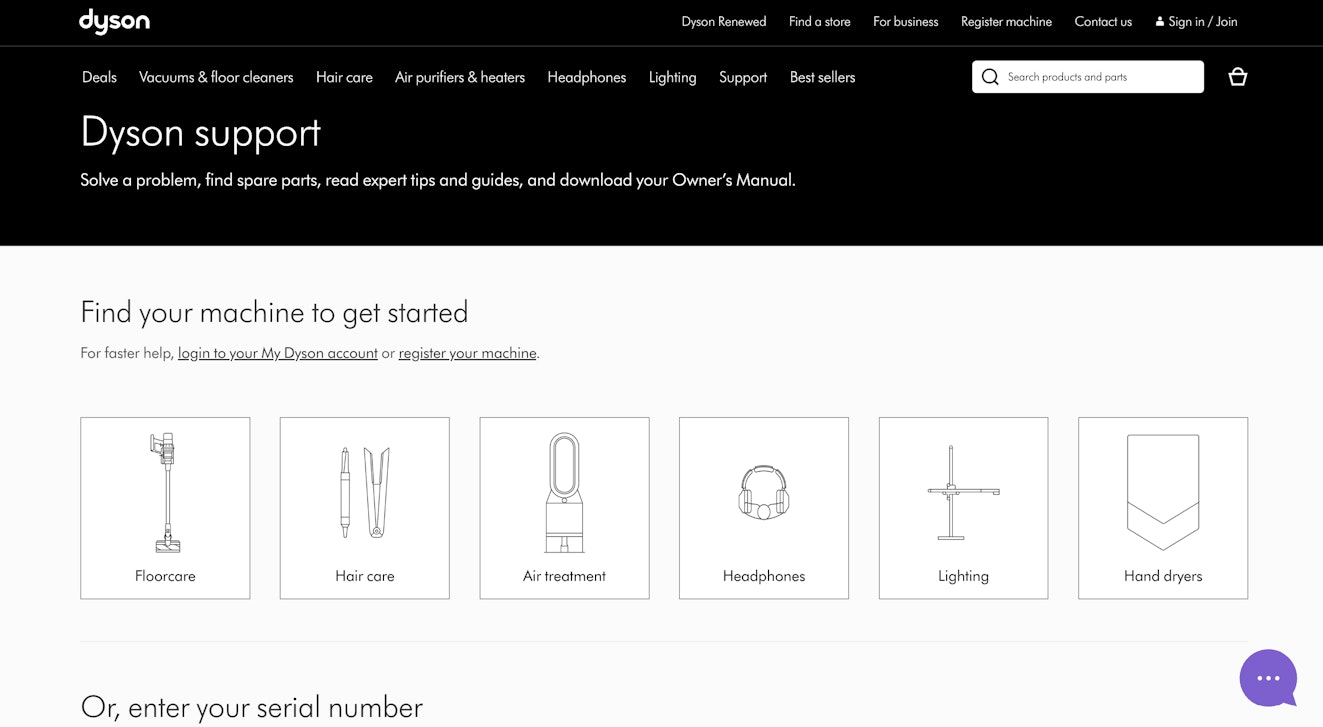Open the Find a store link

tap(819, 21)
